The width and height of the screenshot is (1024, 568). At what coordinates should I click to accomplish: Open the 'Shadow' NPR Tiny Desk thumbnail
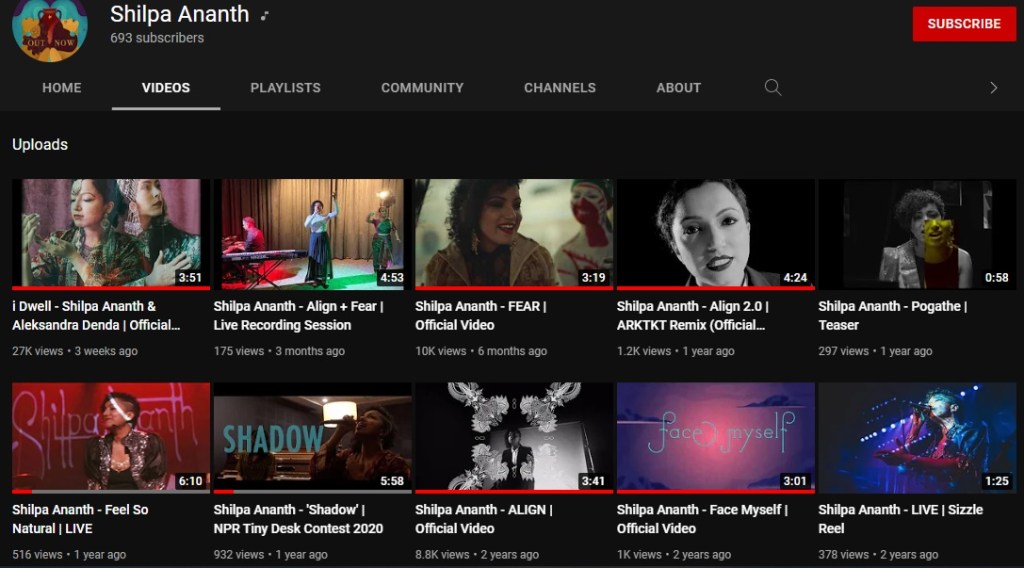312,437
